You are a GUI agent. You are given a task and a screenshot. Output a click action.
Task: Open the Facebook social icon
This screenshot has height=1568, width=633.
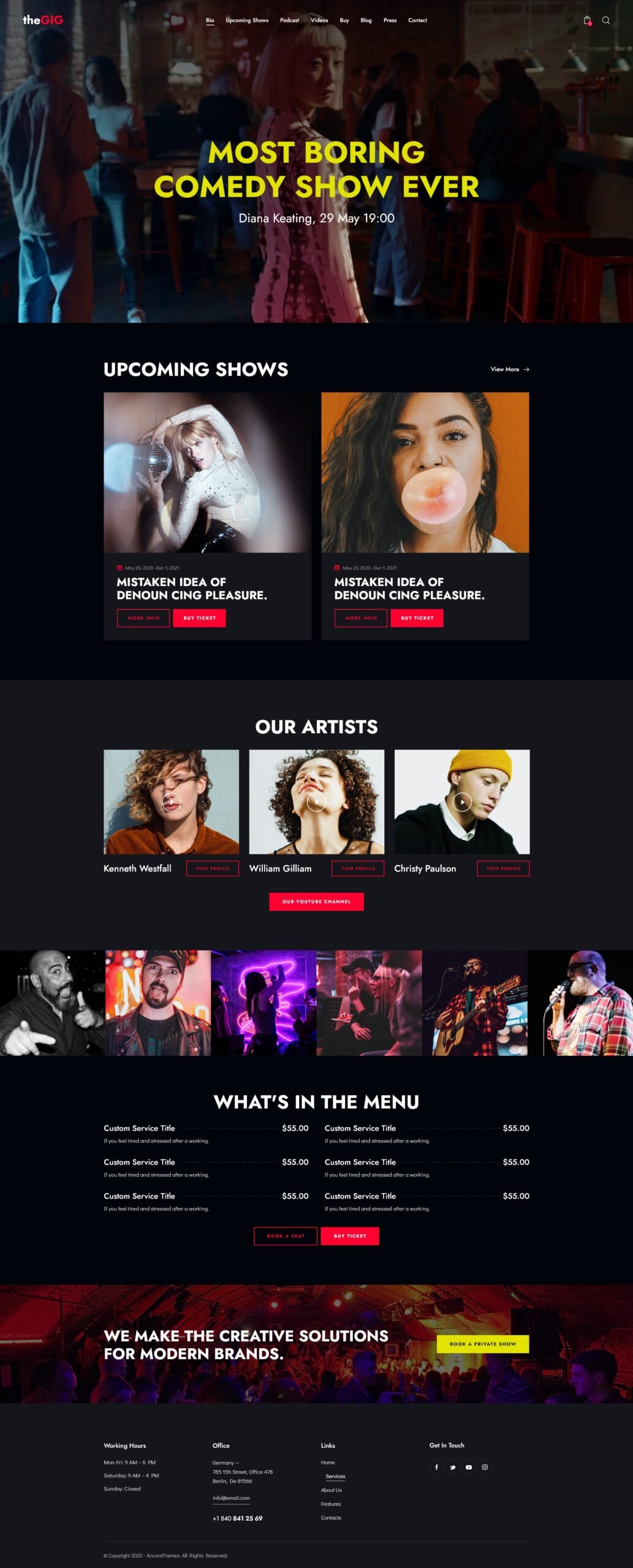436,1467
